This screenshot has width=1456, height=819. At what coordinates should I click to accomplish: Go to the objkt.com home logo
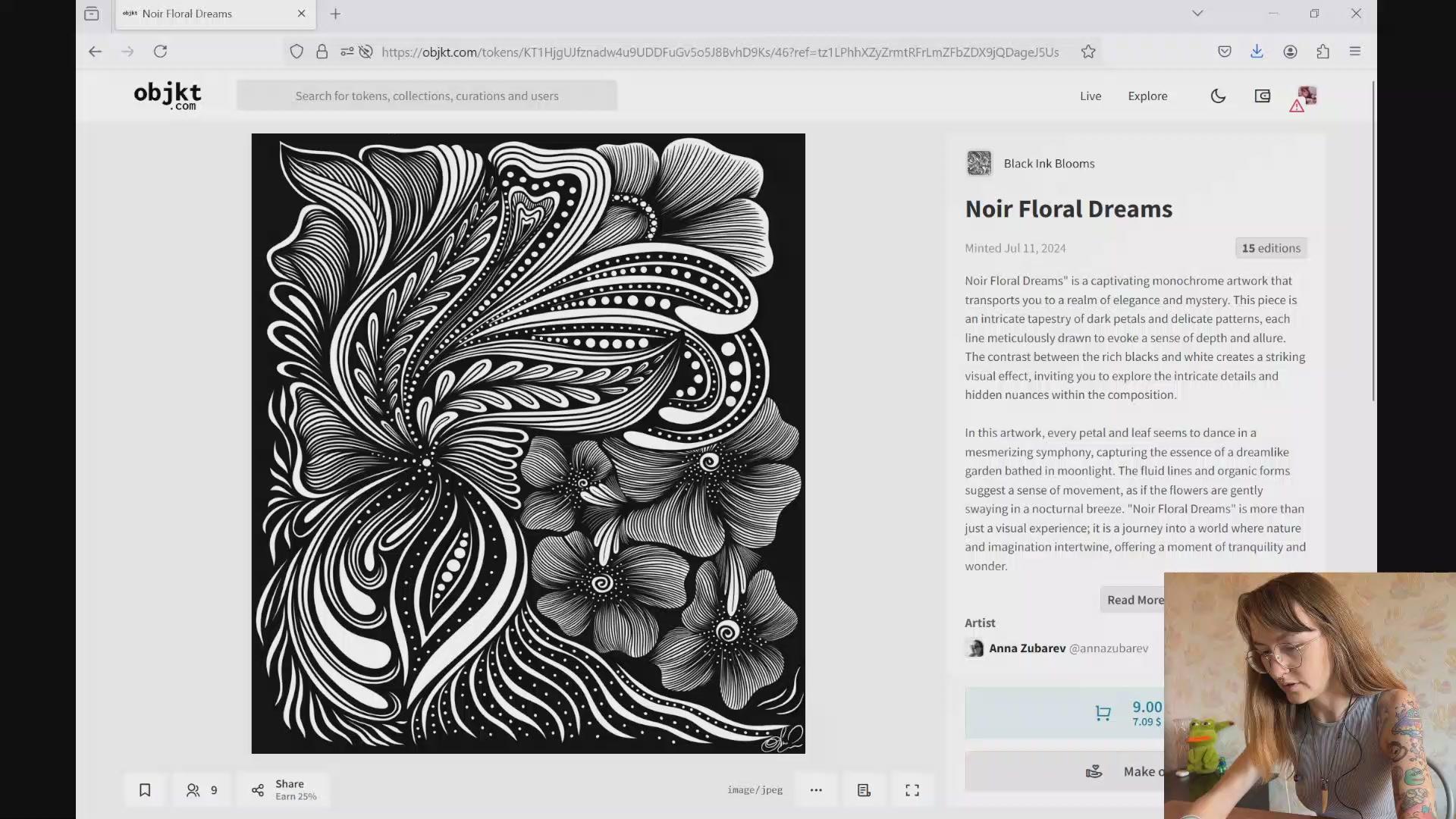click(168, 96)
